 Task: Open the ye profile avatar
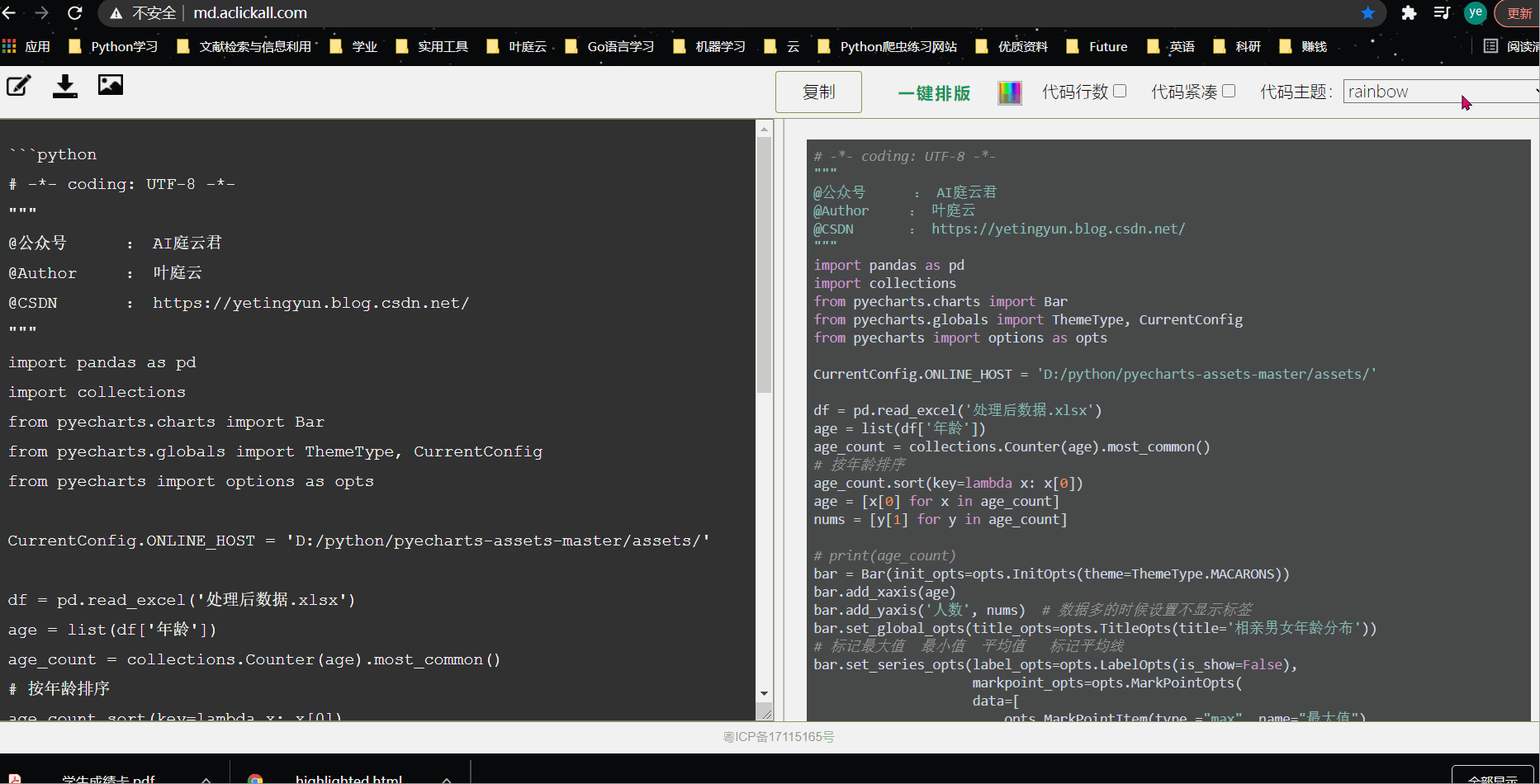pyautogui.click(x=1475, y=13)
